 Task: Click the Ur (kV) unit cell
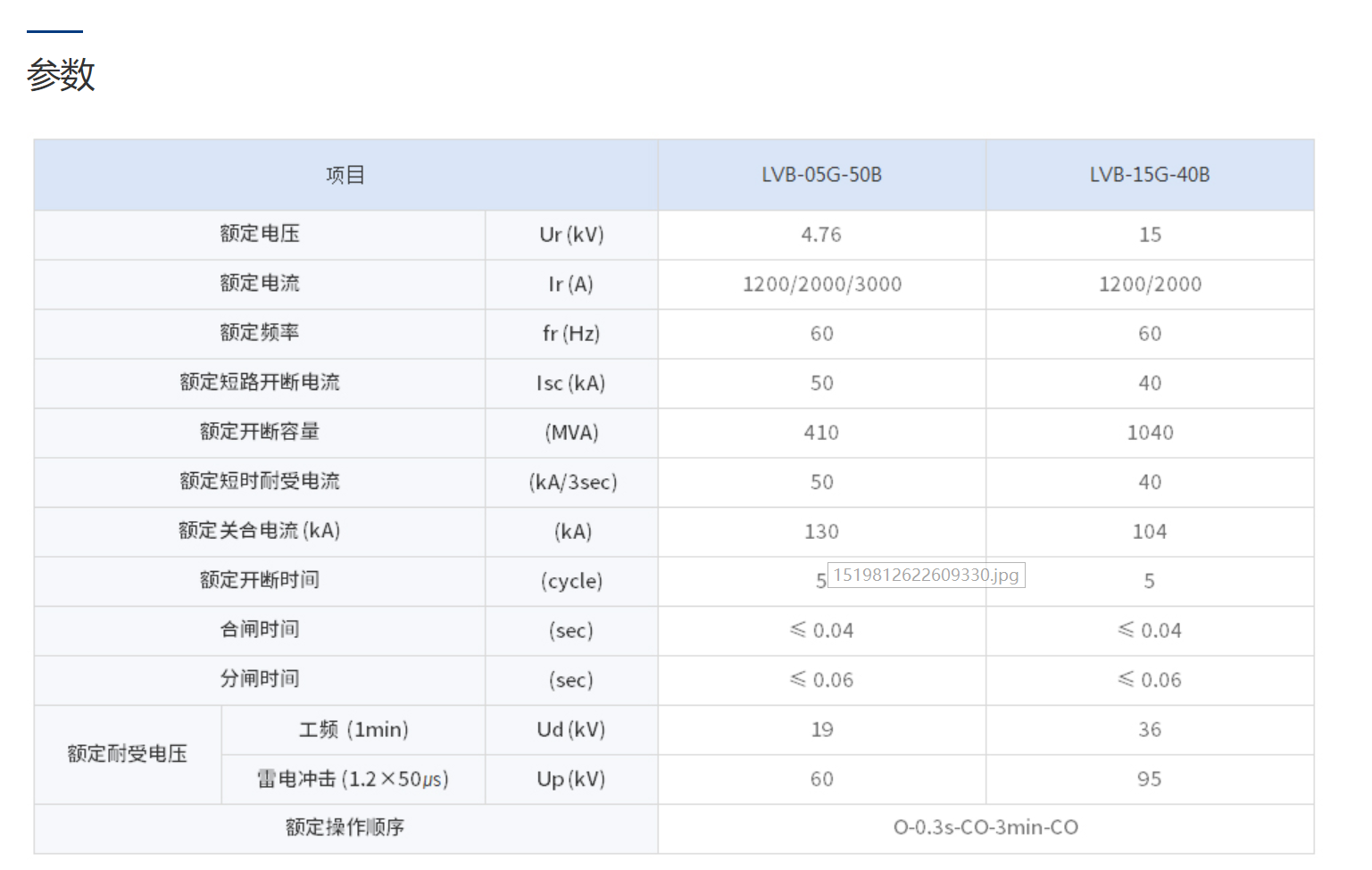[x=571, y=235]
